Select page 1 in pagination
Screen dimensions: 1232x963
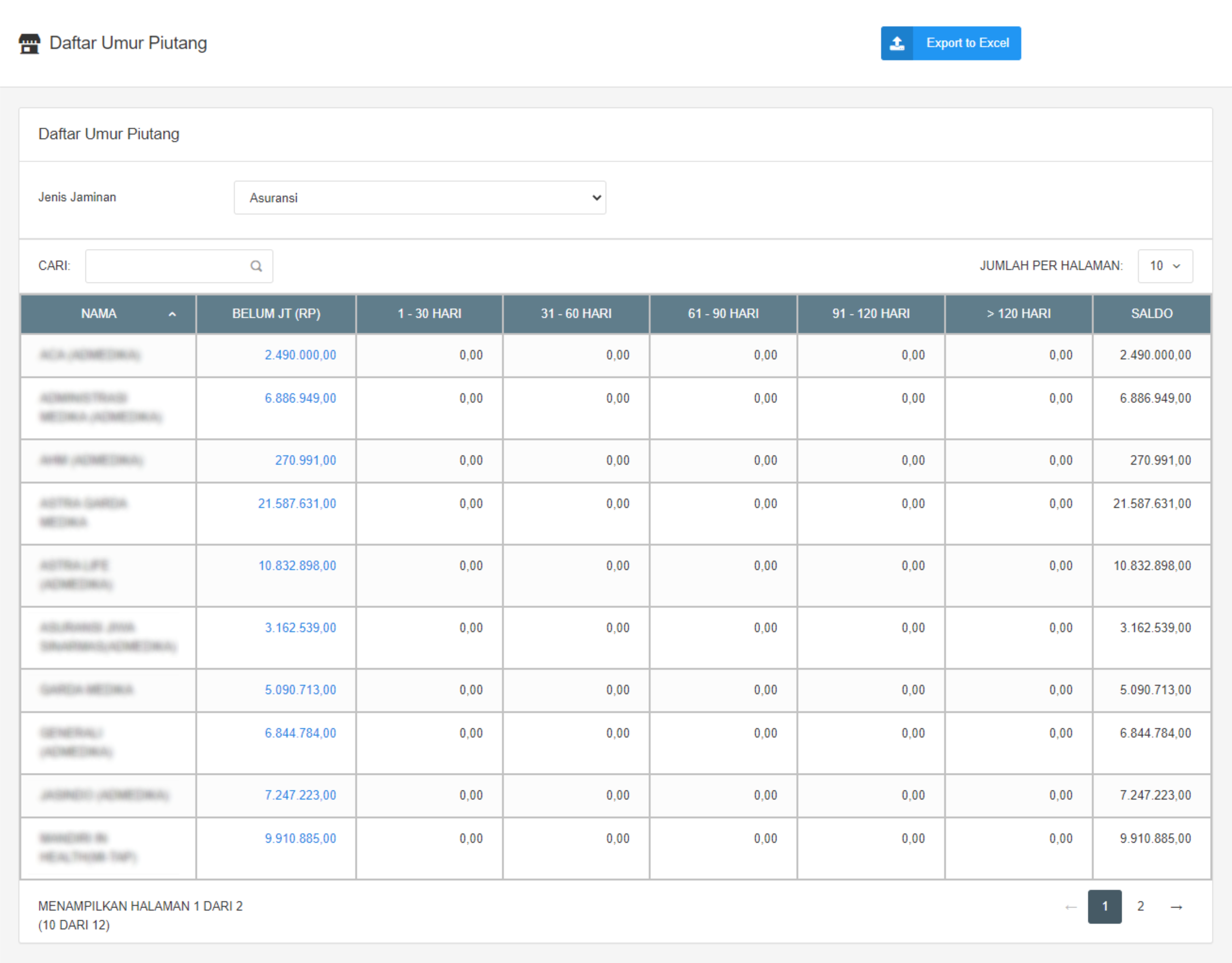pos(1104,907)
